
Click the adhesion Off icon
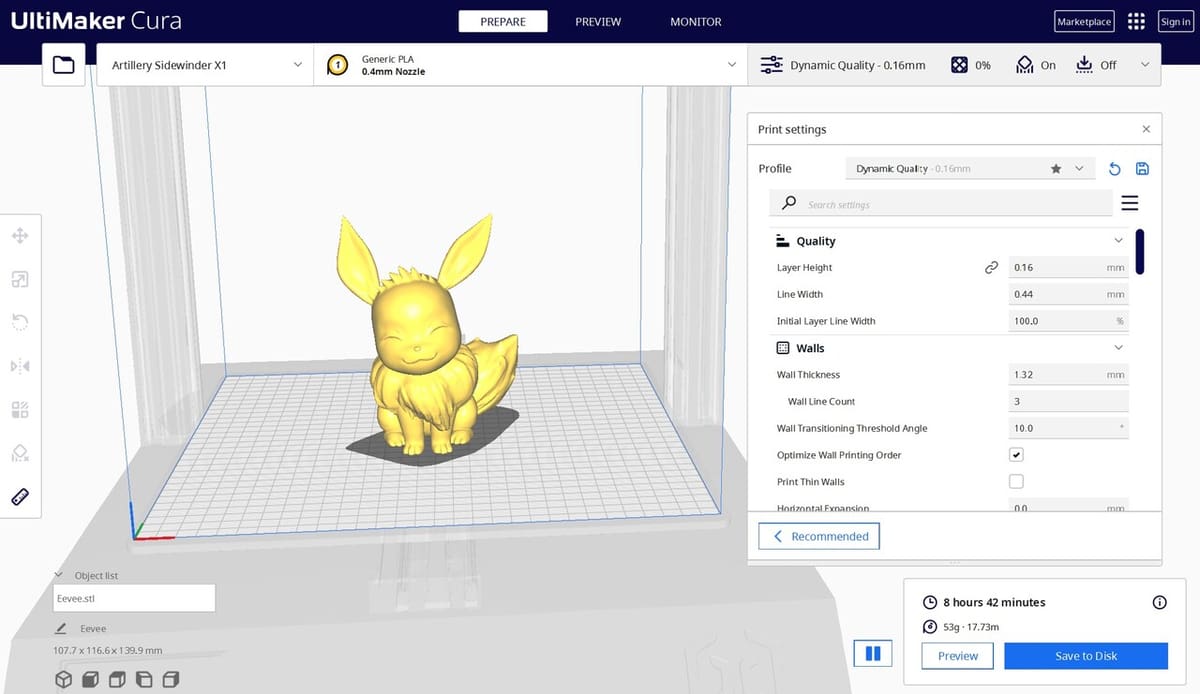[1085, 65]
